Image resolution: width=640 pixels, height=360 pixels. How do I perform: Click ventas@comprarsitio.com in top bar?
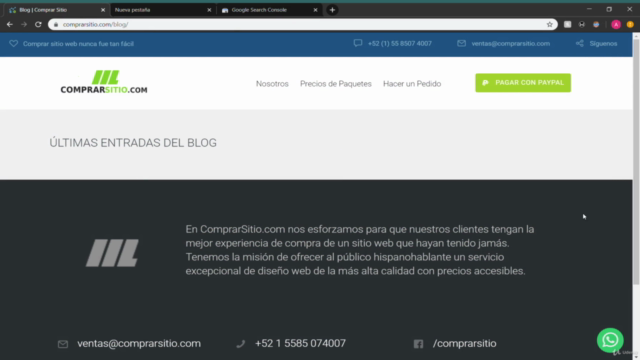(511, 43)
